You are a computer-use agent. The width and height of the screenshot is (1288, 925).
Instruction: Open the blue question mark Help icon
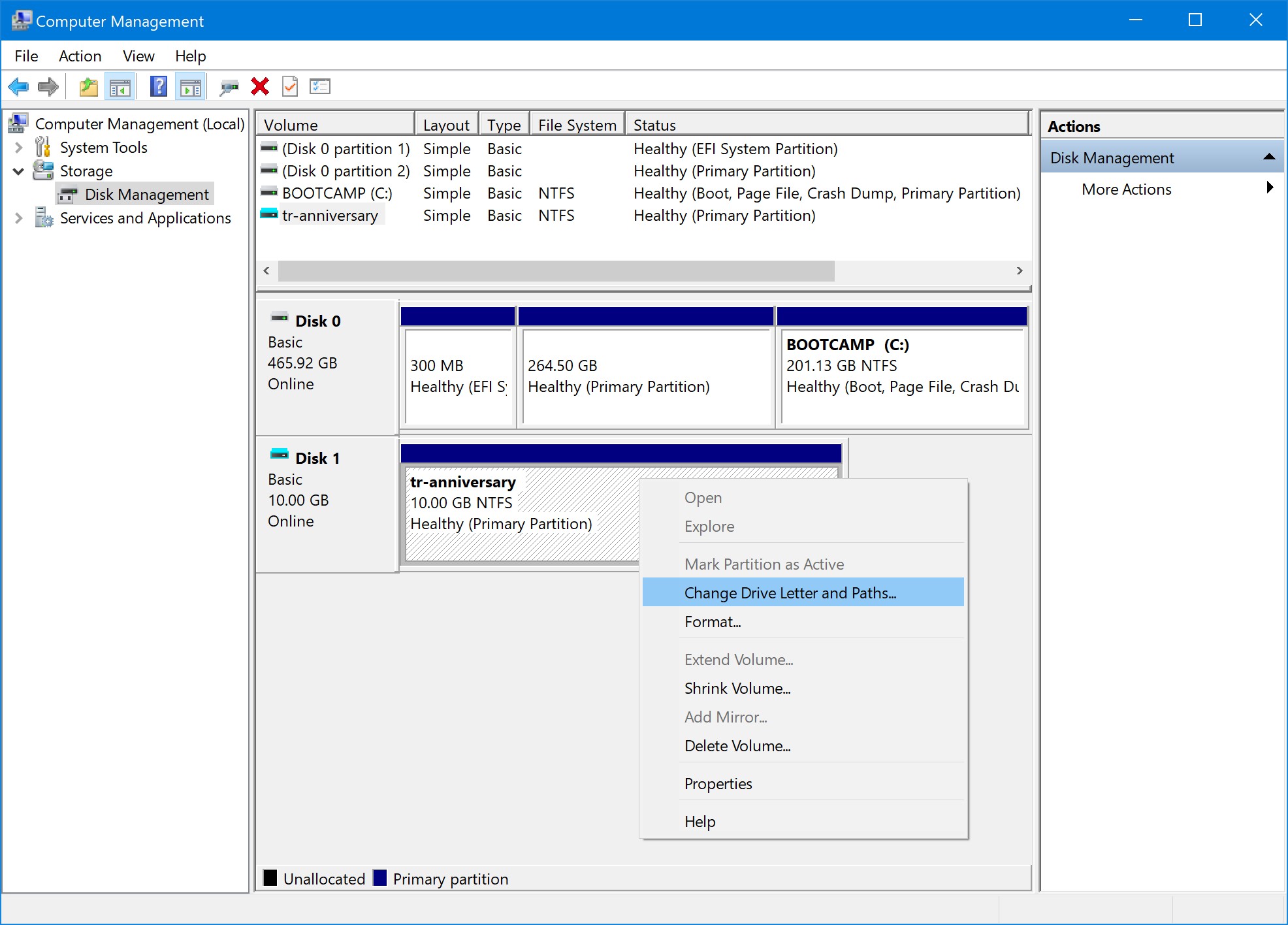(x=159, y=86)
